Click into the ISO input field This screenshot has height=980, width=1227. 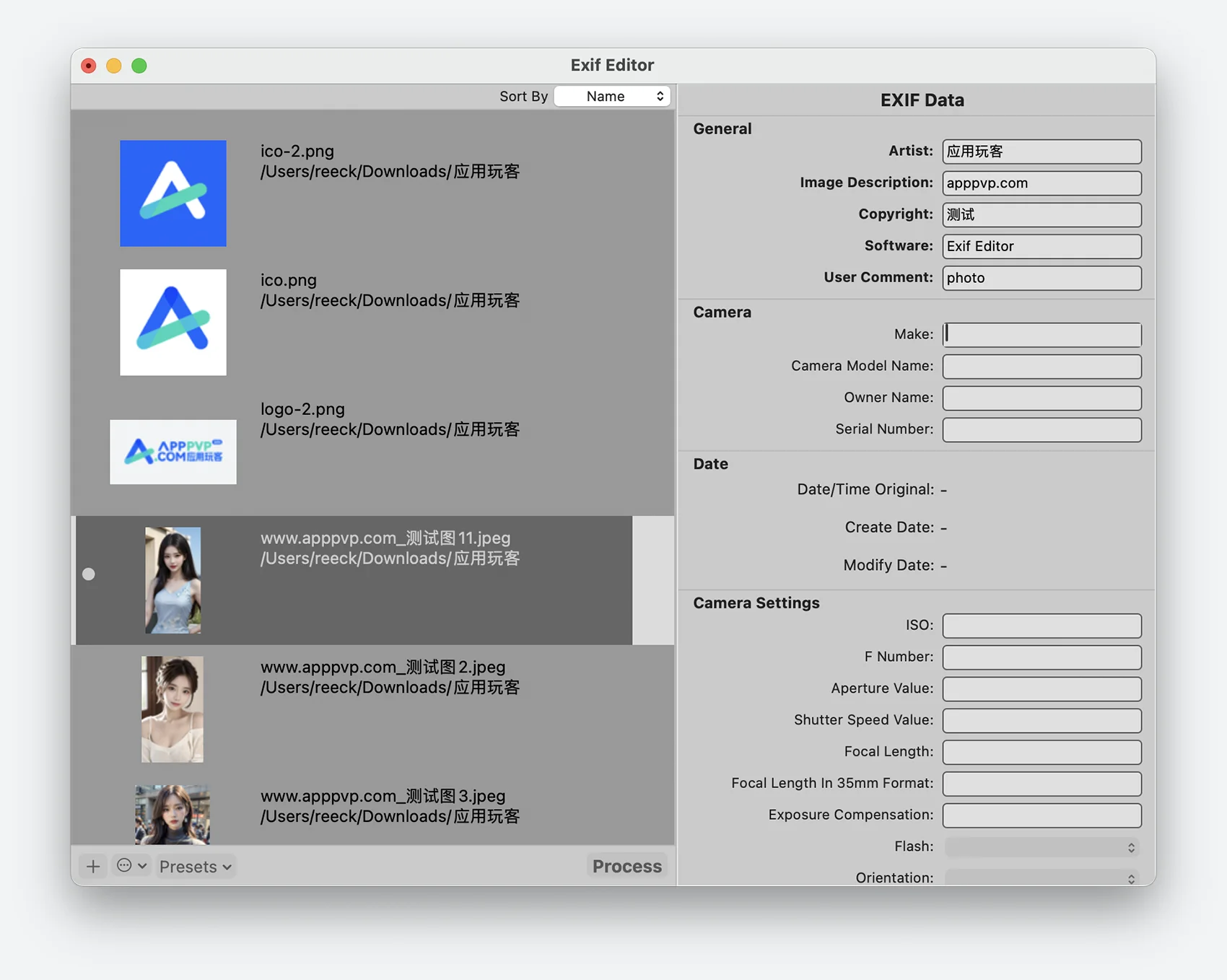click(1042, 626)
